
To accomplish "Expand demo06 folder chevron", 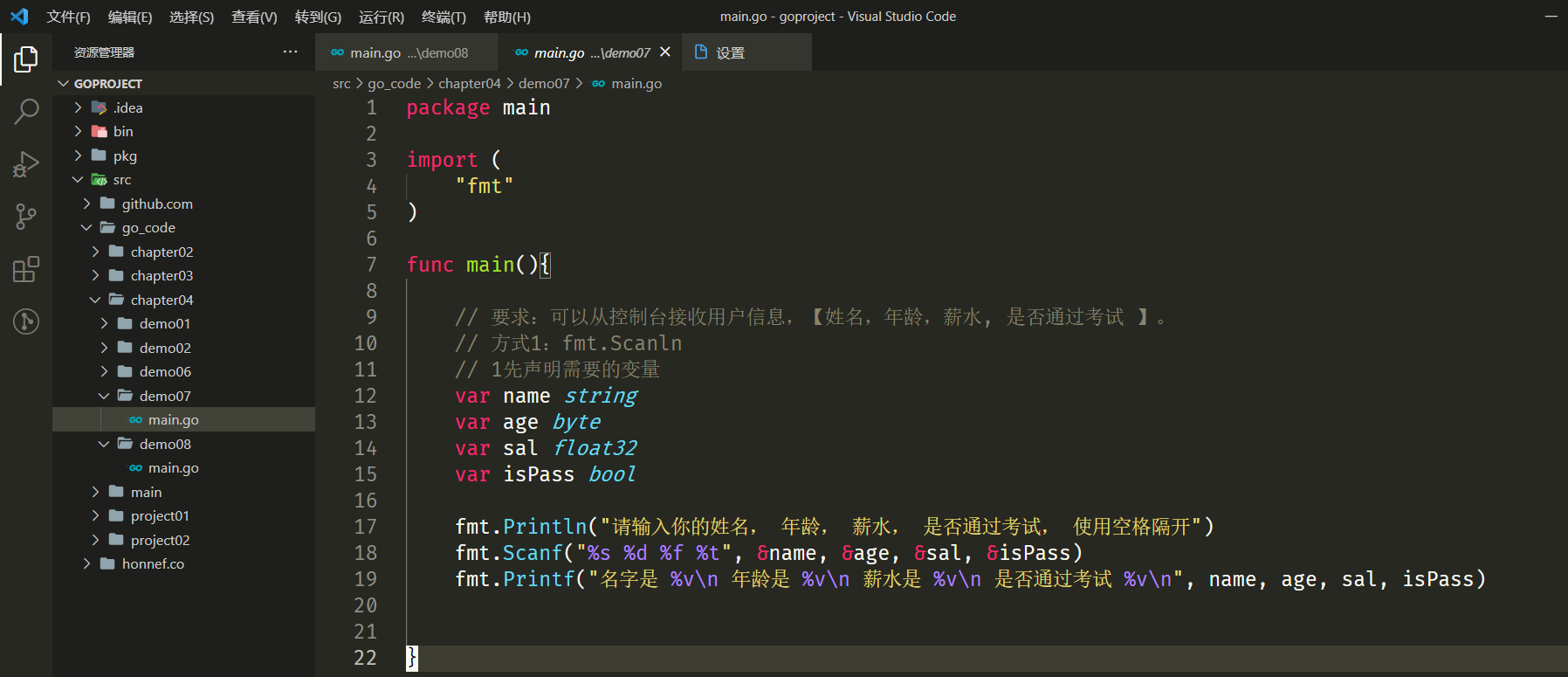I will (104, 371).
